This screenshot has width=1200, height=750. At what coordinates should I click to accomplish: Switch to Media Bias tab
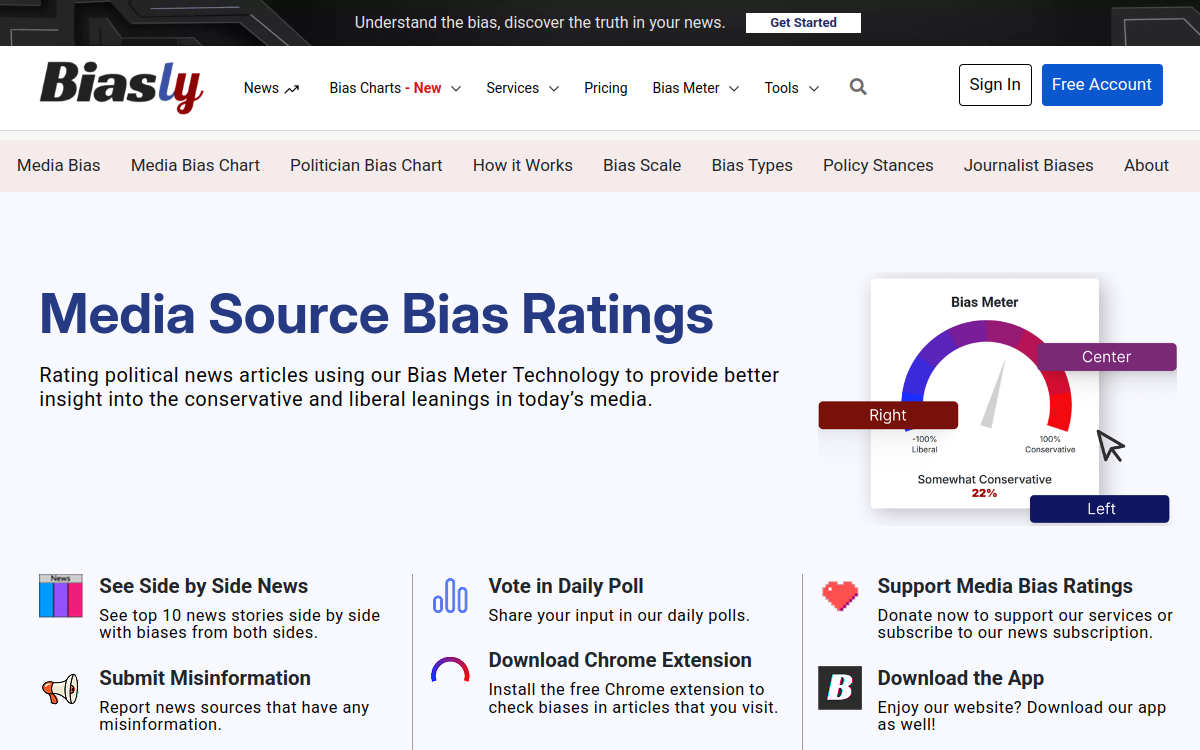[x=59, y=165]
